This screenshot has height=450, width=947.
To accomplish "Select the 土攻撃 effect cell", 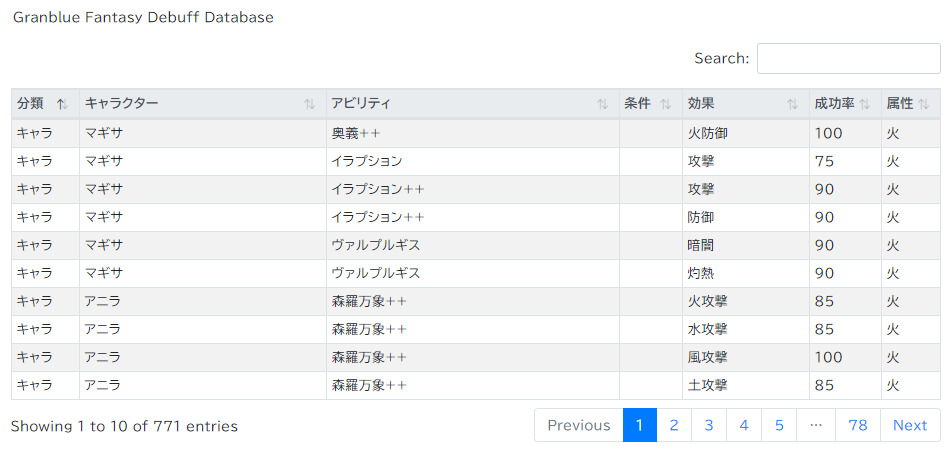I will tap(746, 385).
